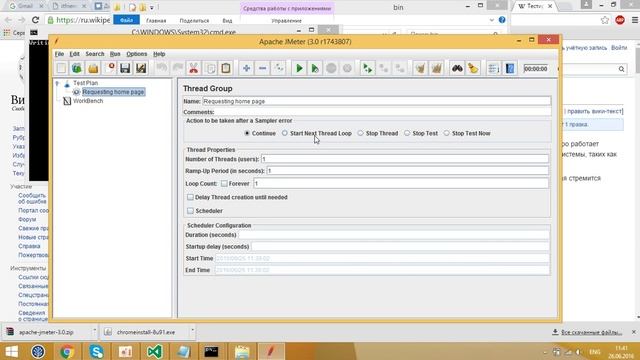
Task: Open the Search menu in JMeter
Action: [95, 54]
